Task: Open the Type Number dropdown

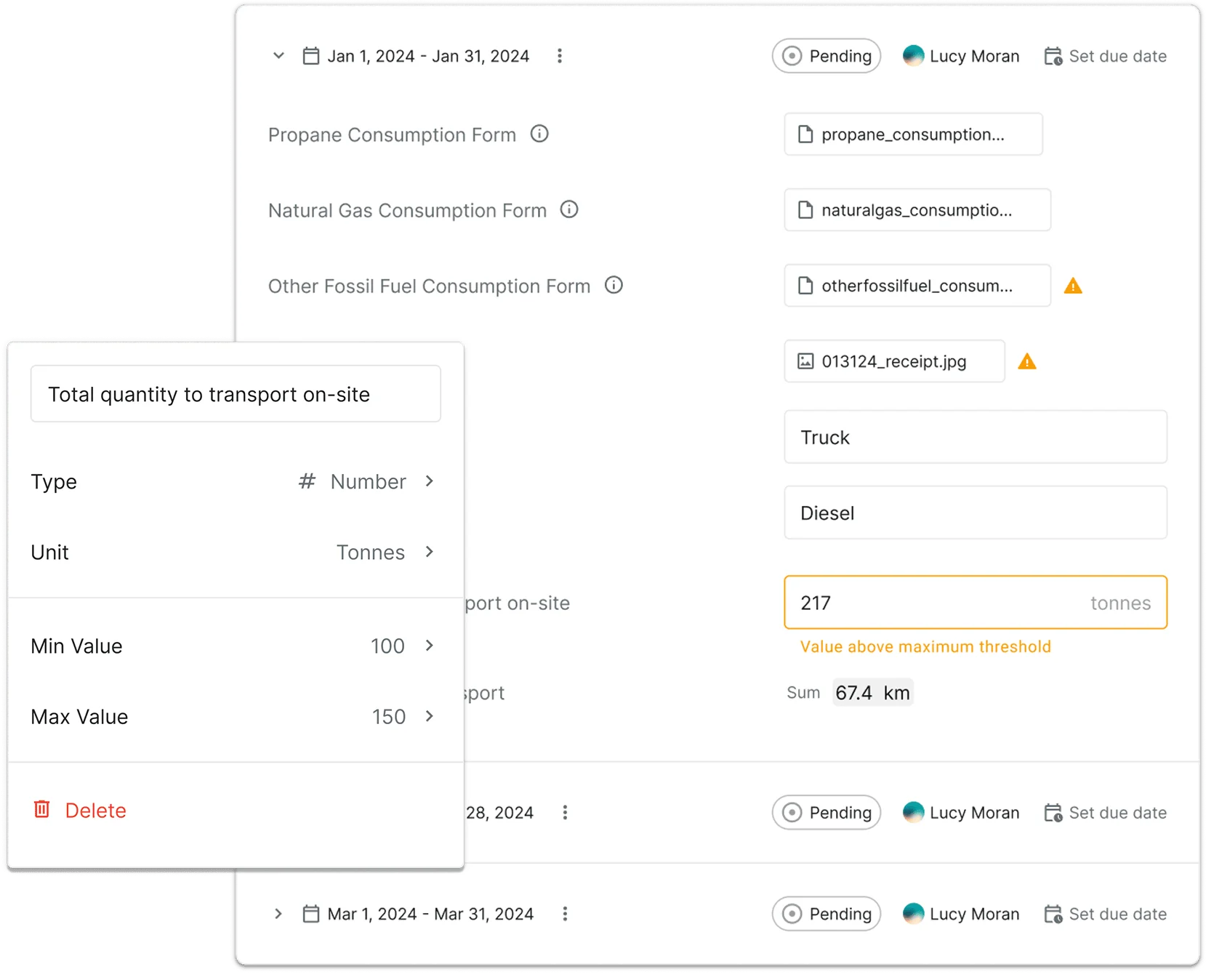Action: click(x=367, y=481)
